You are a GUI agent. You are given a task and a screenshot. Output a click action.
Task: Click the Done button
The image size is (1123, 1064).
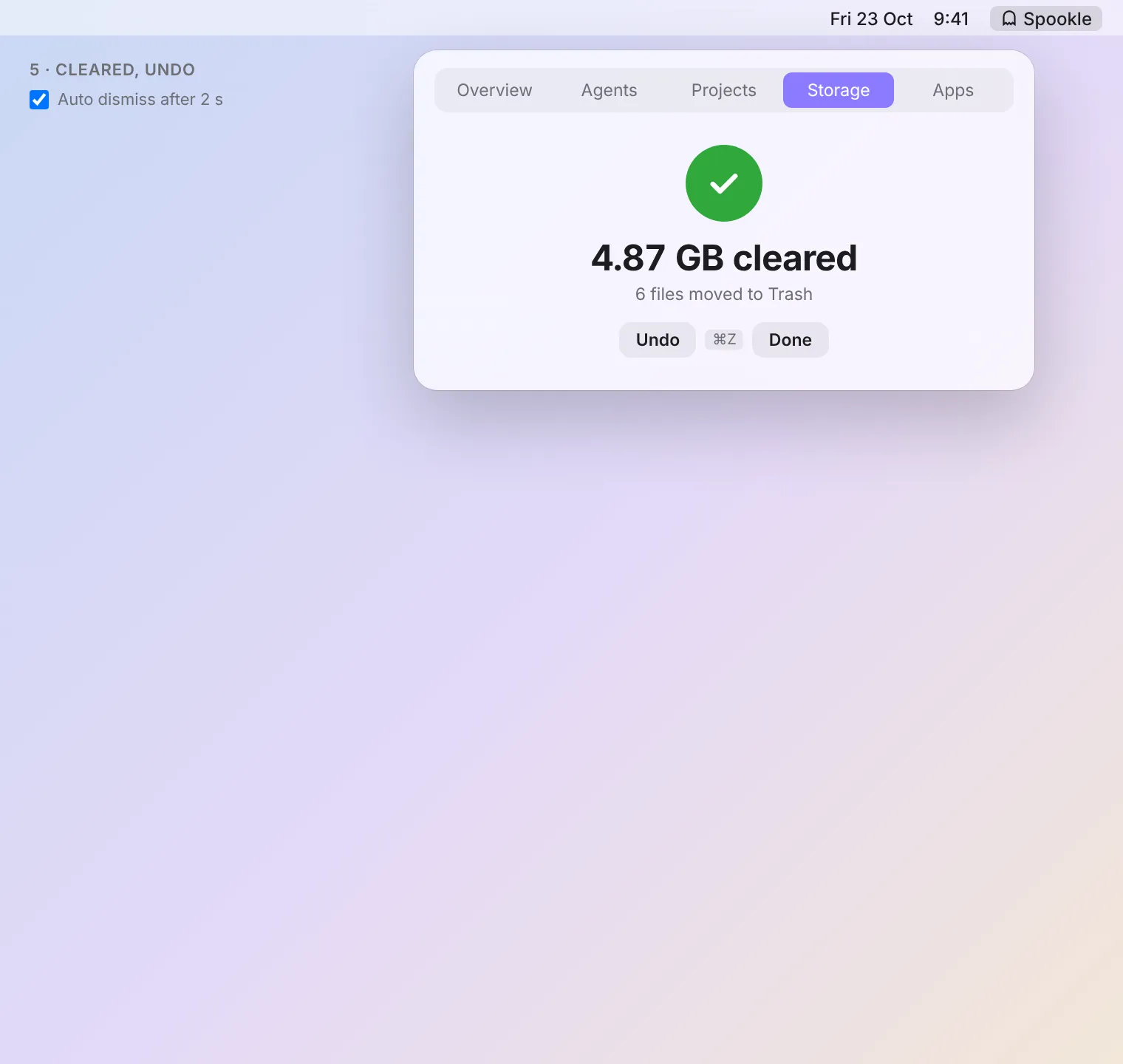791,340
